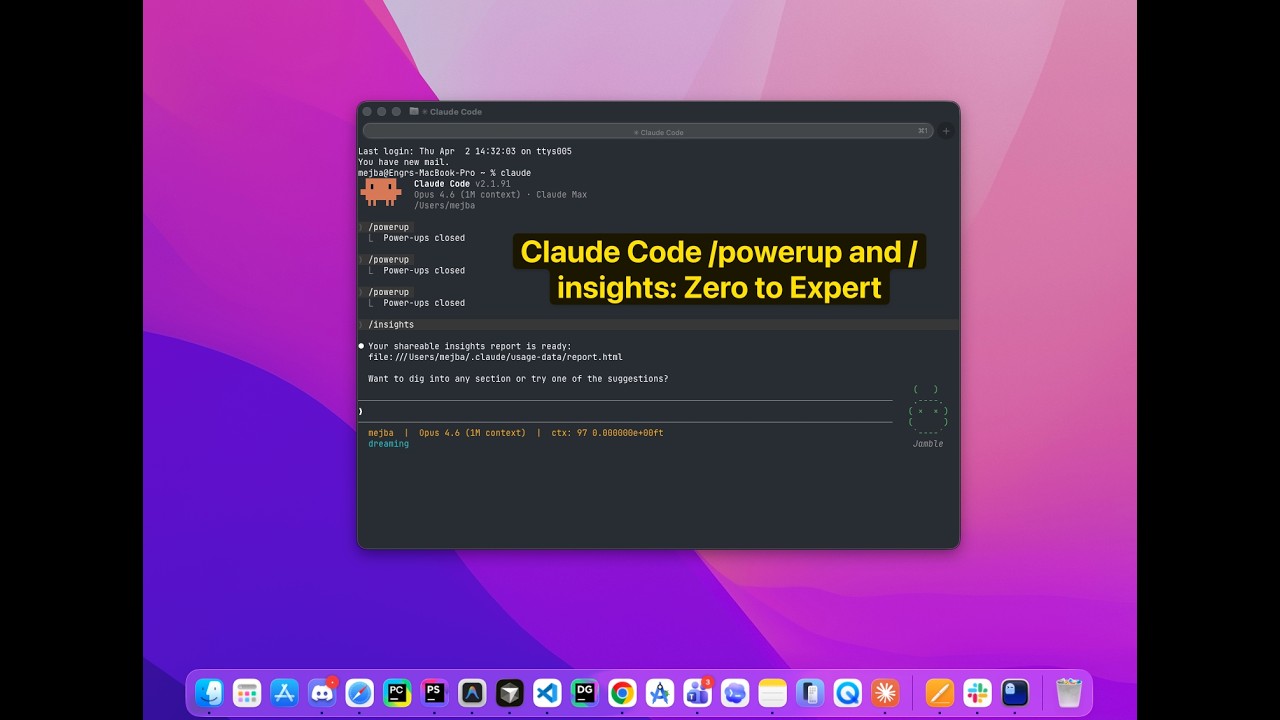Open the Claude app (orange burst) in Dock

(x=885, y=692)
